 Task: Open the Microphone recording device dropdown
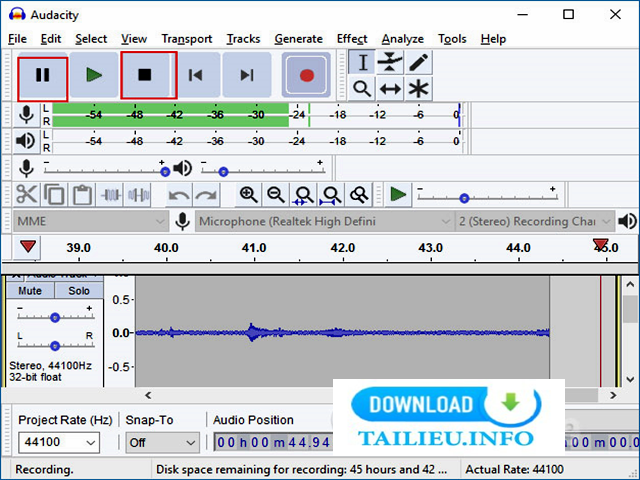click(x=324, y=221)
